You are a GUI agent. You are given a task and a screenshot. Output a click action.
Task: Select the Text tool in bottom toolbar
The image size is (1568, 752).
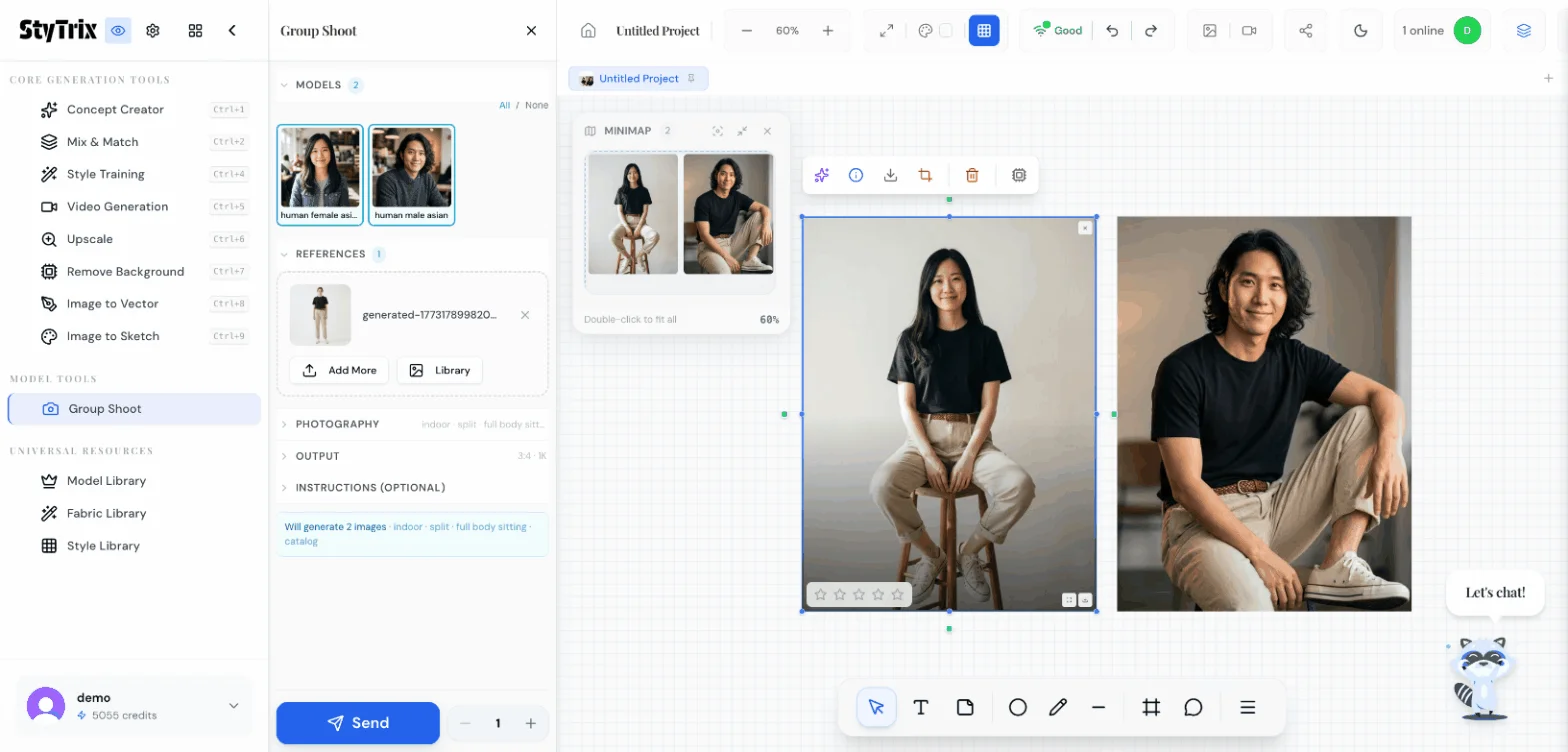tap(921, 707)
